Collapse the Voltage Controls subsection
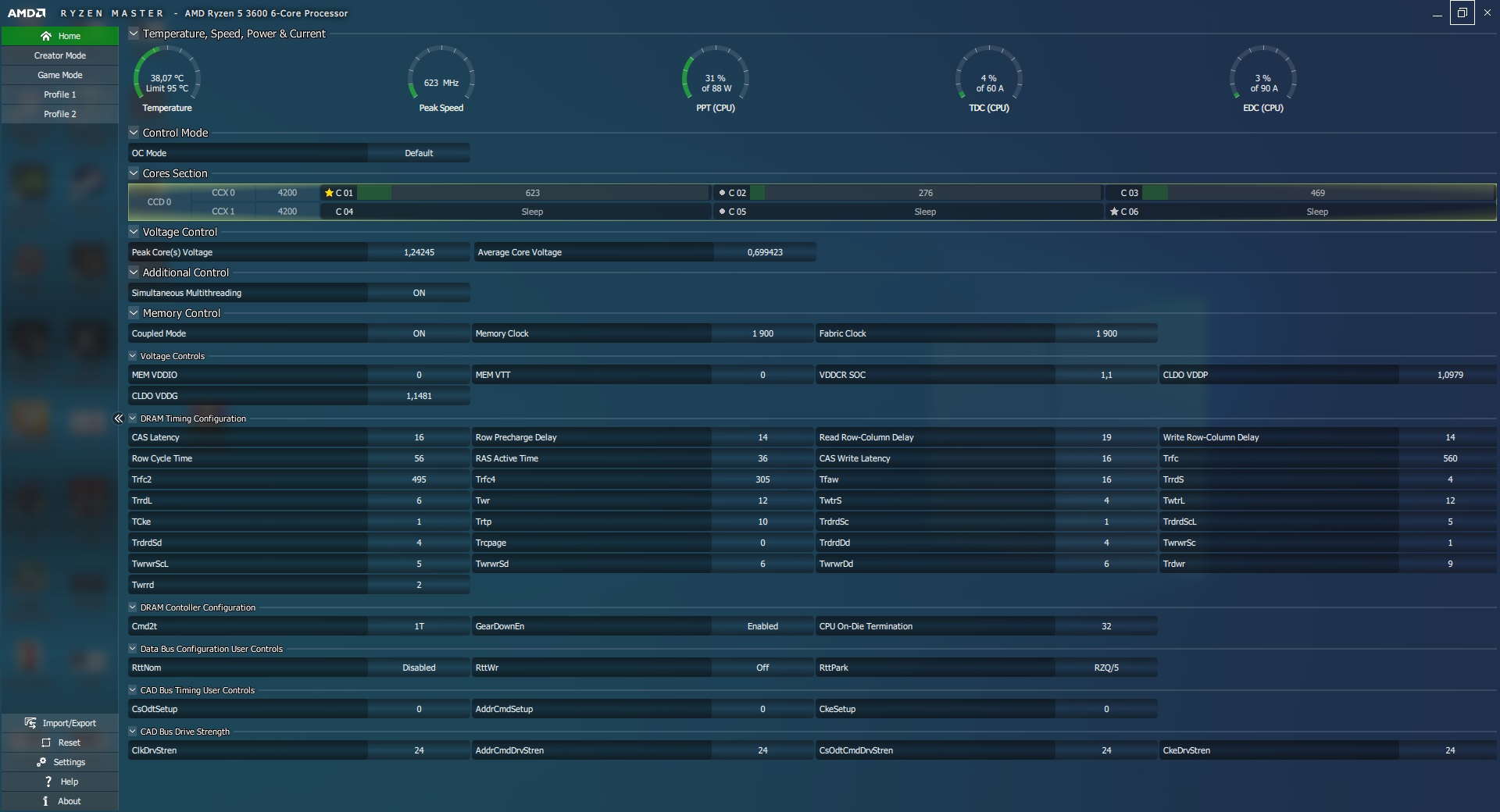Viewport: 1500px width, 812px height. 133,356
